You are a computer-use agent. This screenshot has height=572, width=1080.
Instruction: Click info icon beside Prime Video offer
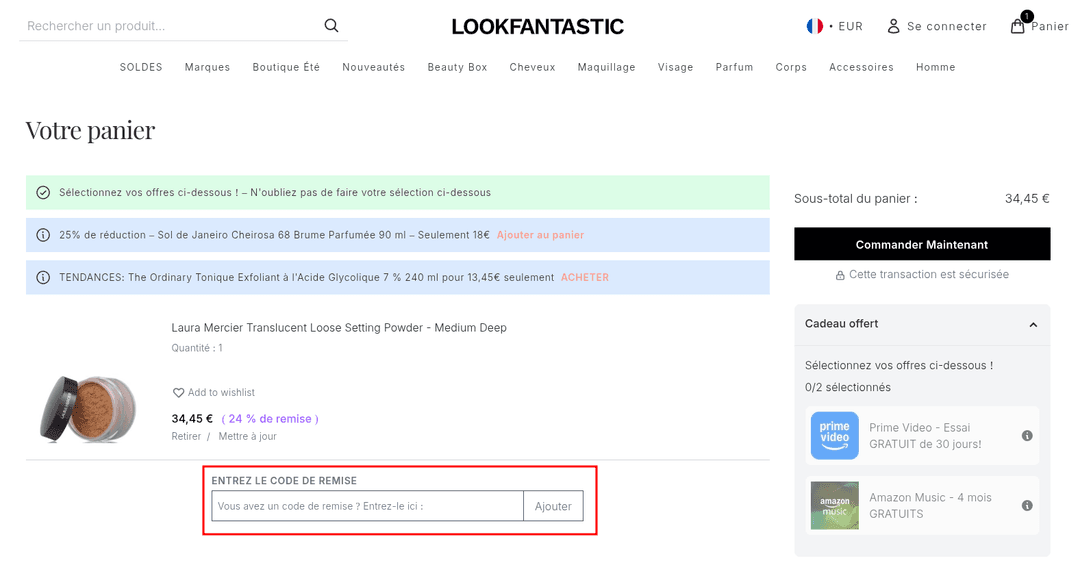1027,436
